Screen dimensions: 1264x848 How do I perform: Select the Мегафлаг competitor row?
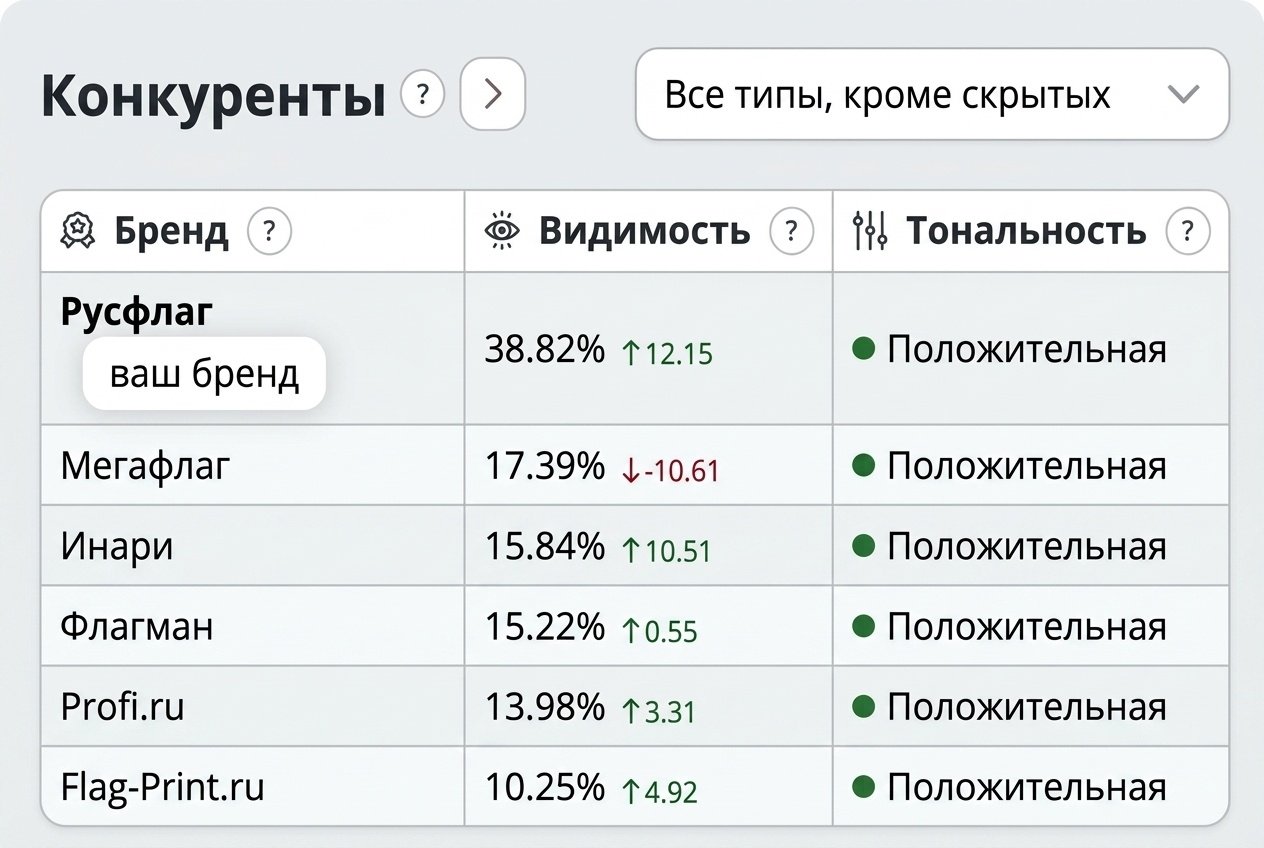click(x=635, y=466)
